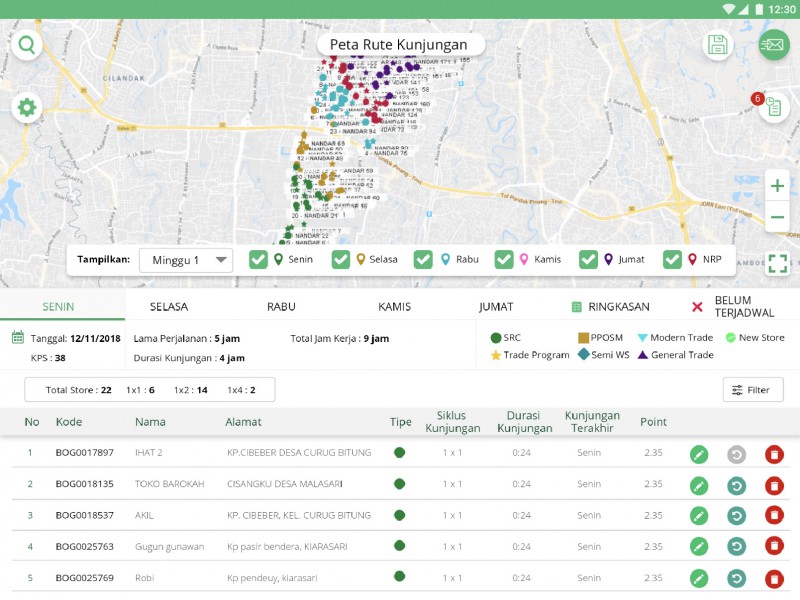Open the RABU tab

click(281, 307)
